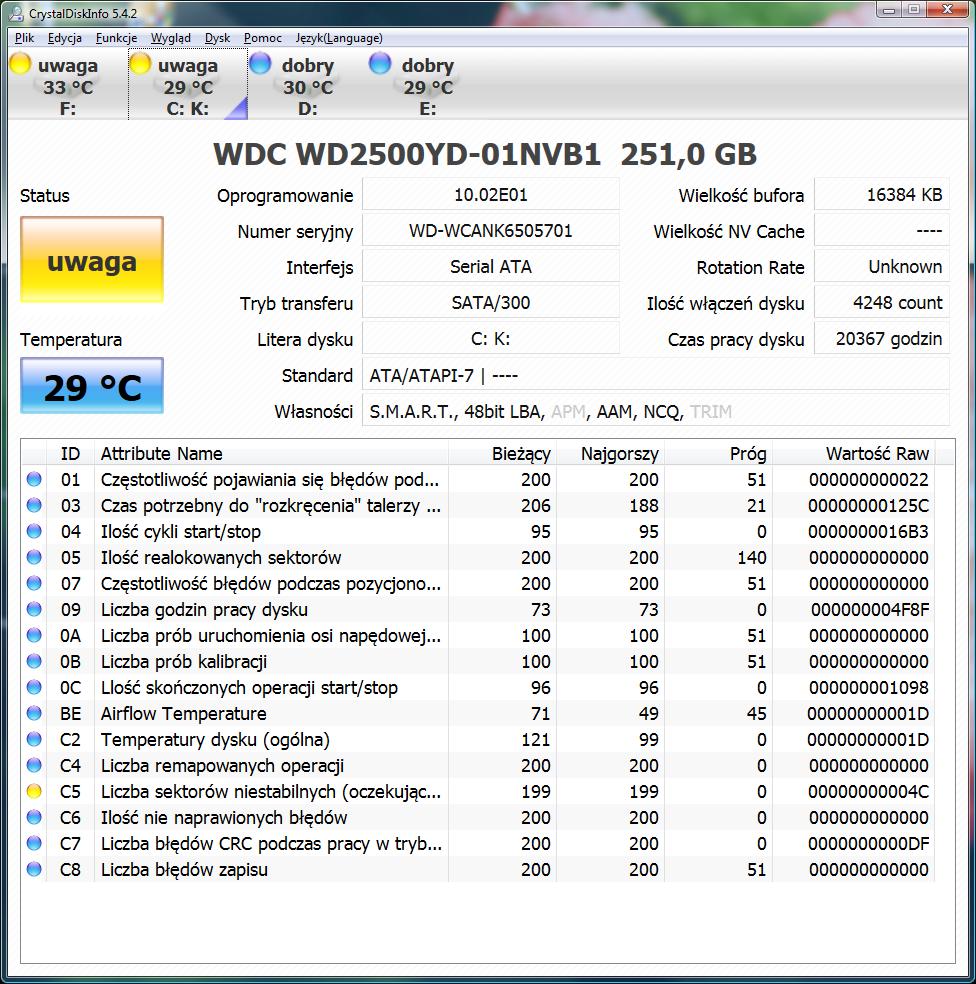Screen dimensions: 976x984
Task: Click raw value 0000000004C
Action: click(x=868, y=791)
